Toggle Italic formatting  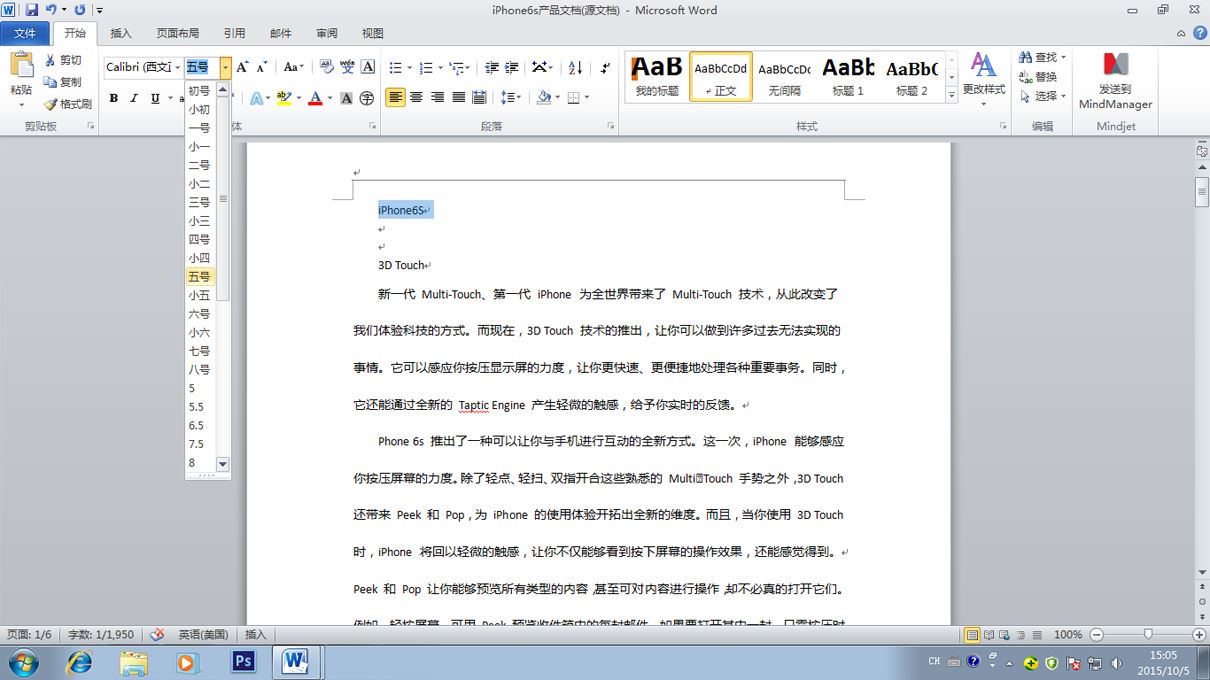point(134,98)
